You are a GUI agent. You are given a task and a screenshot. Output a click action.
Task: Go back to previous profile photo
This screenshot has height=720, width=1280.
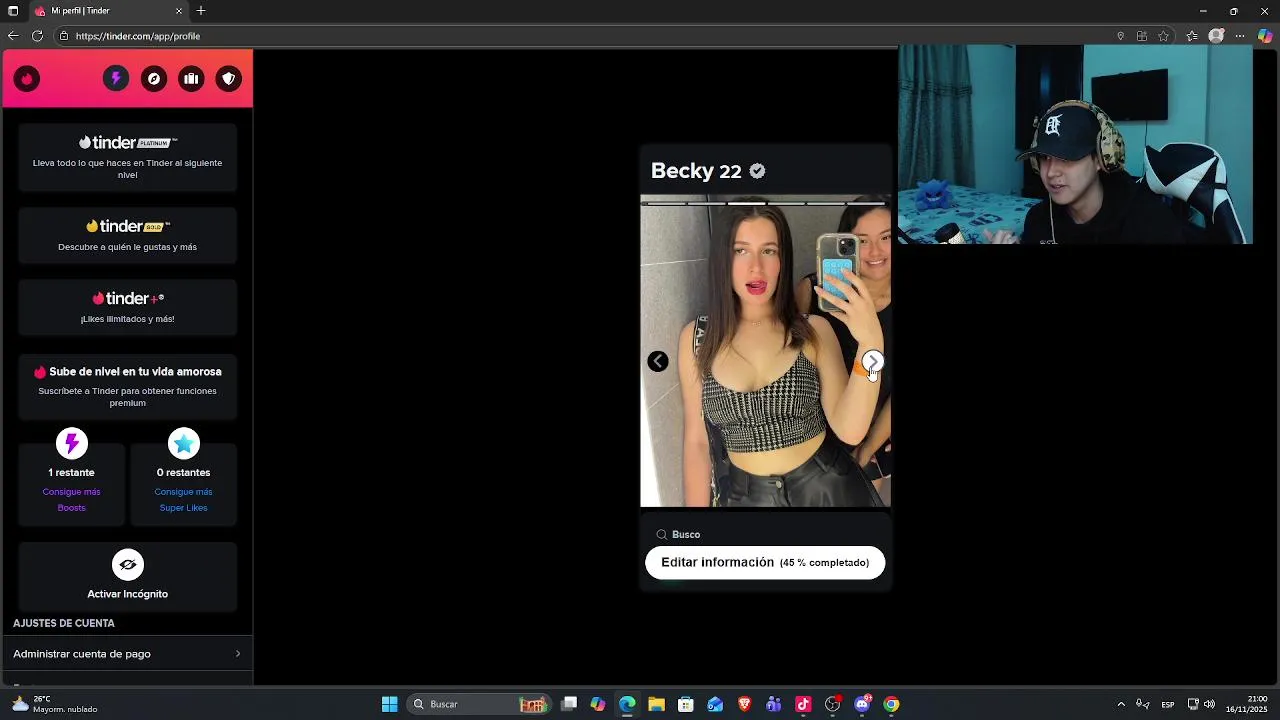coord(658,361)
